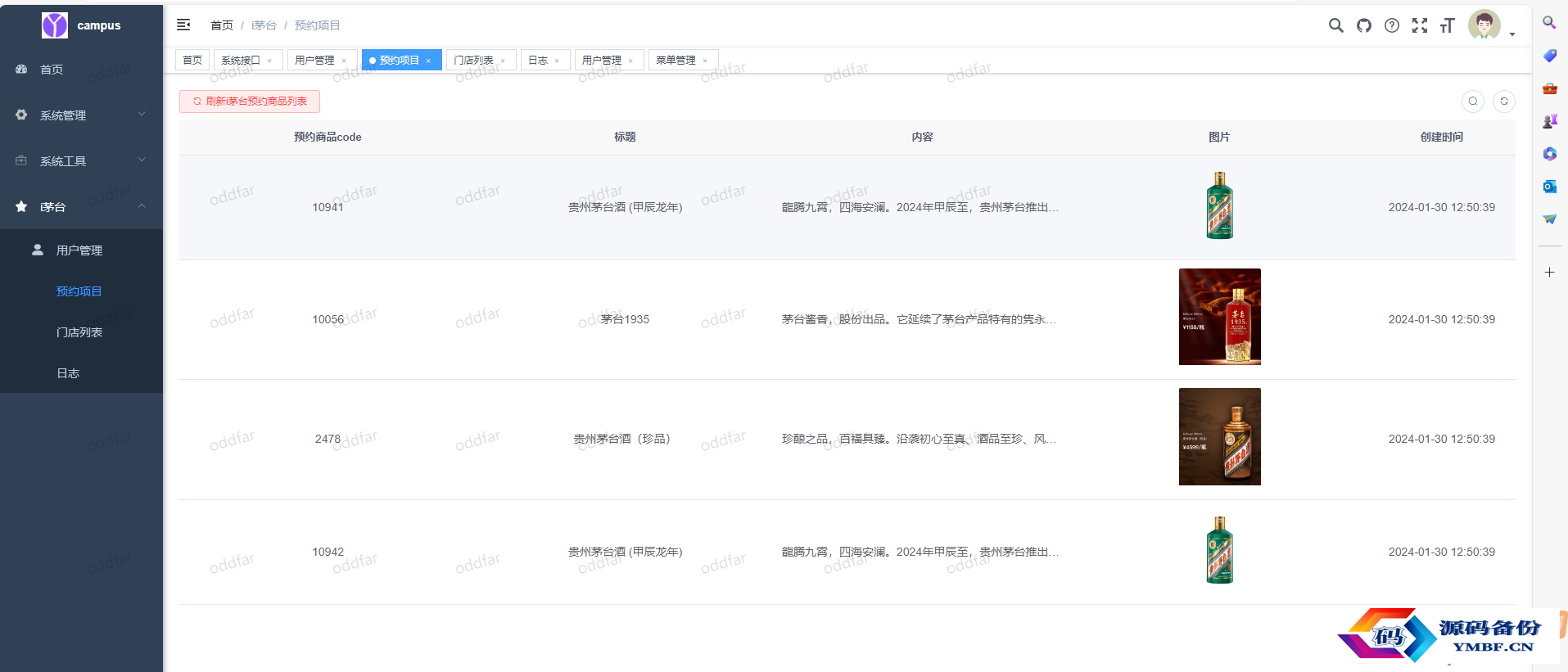
Task: Close the 门店列表 tab
Action: [x=503, y=61]
